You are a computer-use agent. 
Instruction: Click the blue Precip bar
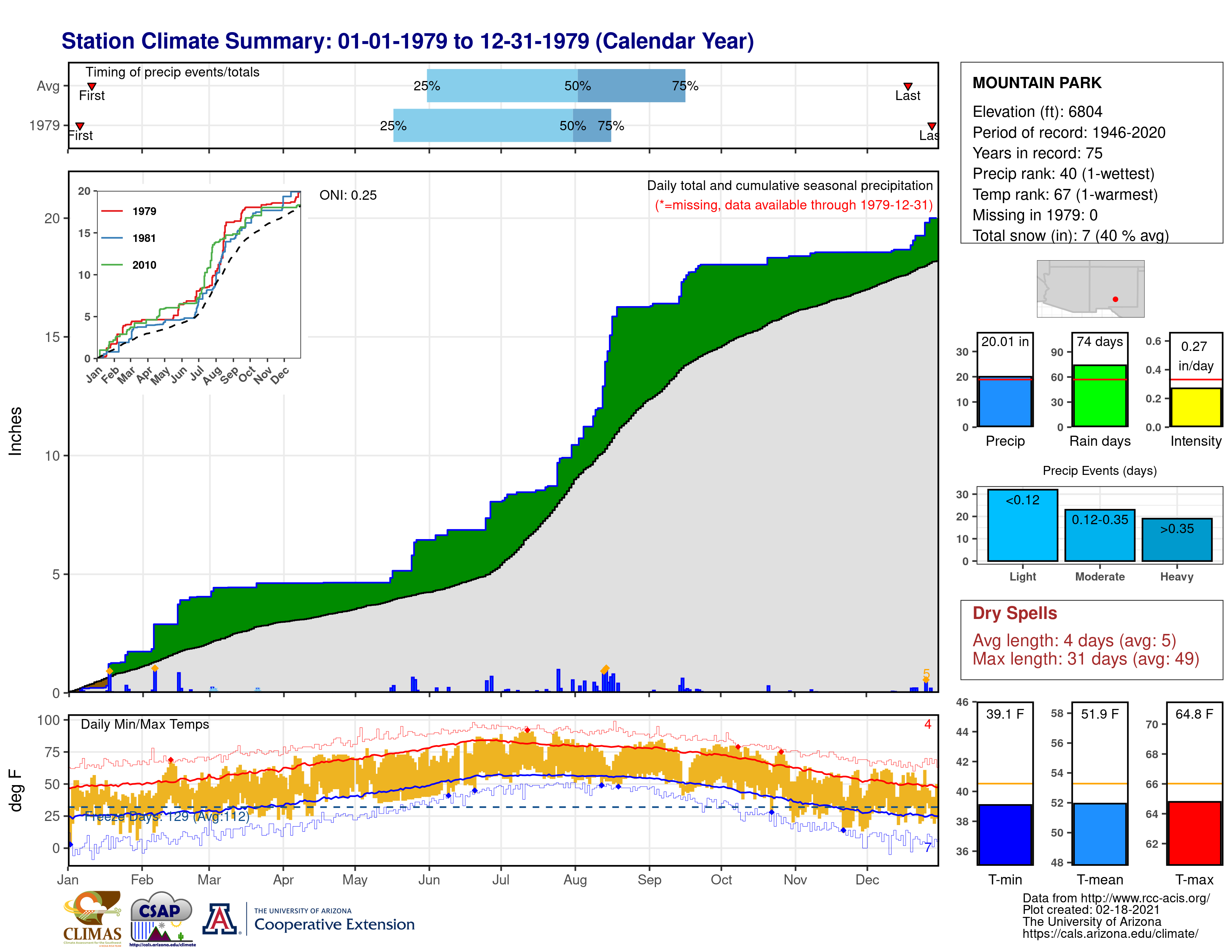[x=1005, y=402]
